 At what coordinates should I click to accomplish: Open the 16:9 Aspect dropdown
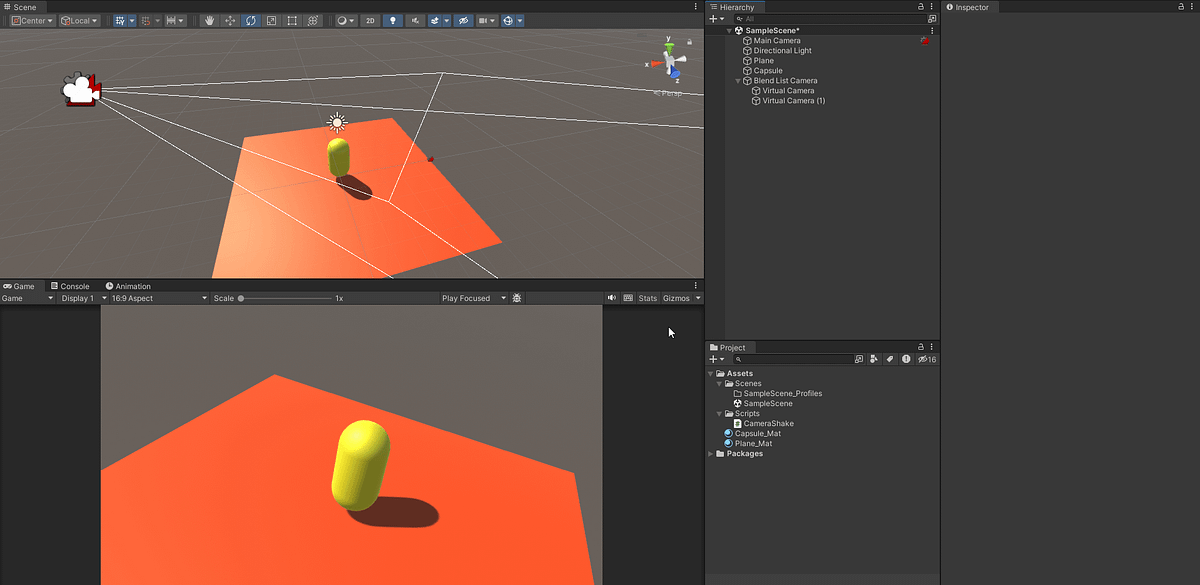tap(155, 297)
